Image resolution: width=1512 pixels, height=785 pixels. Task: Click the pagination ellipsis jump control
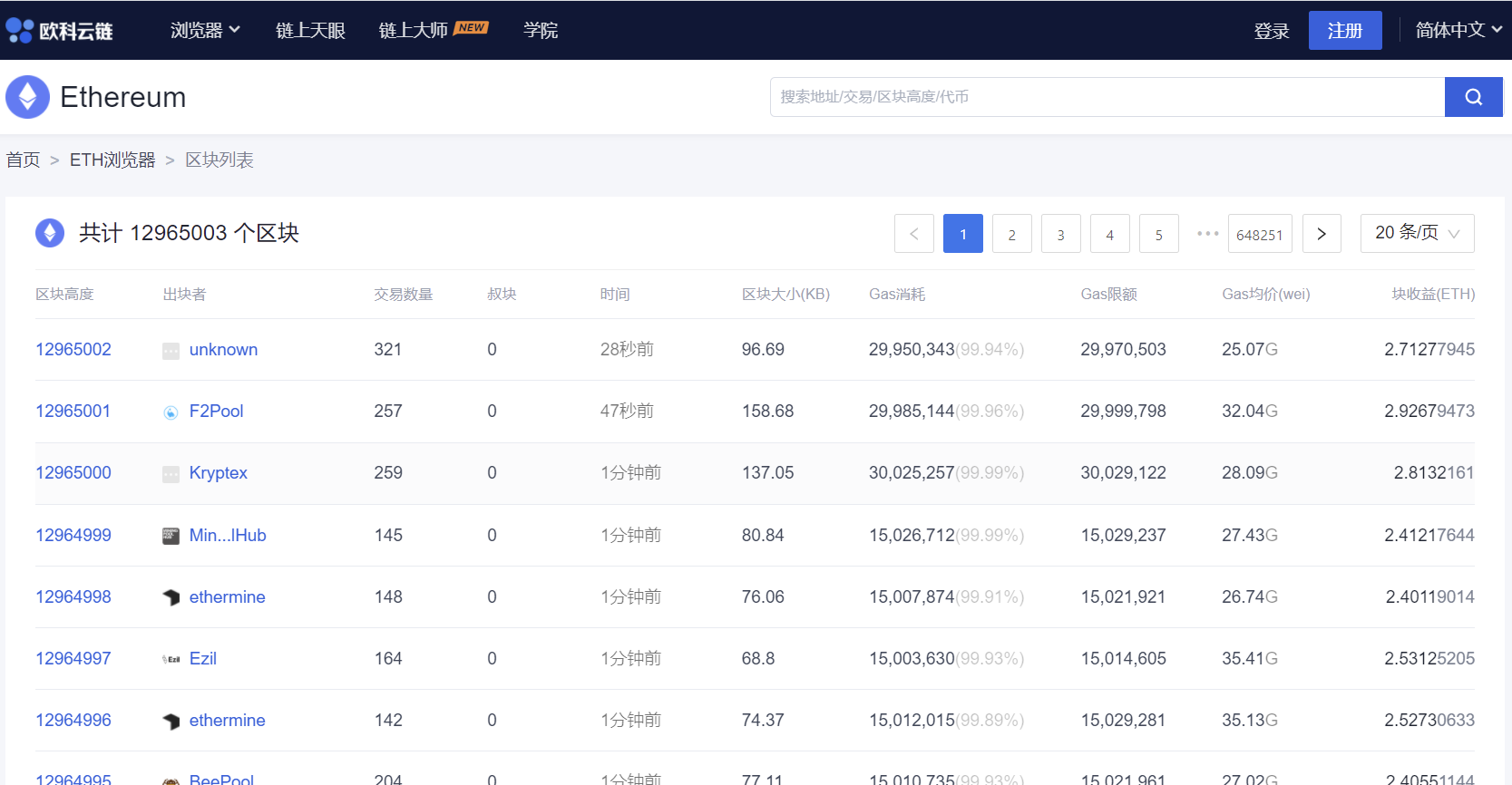(1207, 234)
